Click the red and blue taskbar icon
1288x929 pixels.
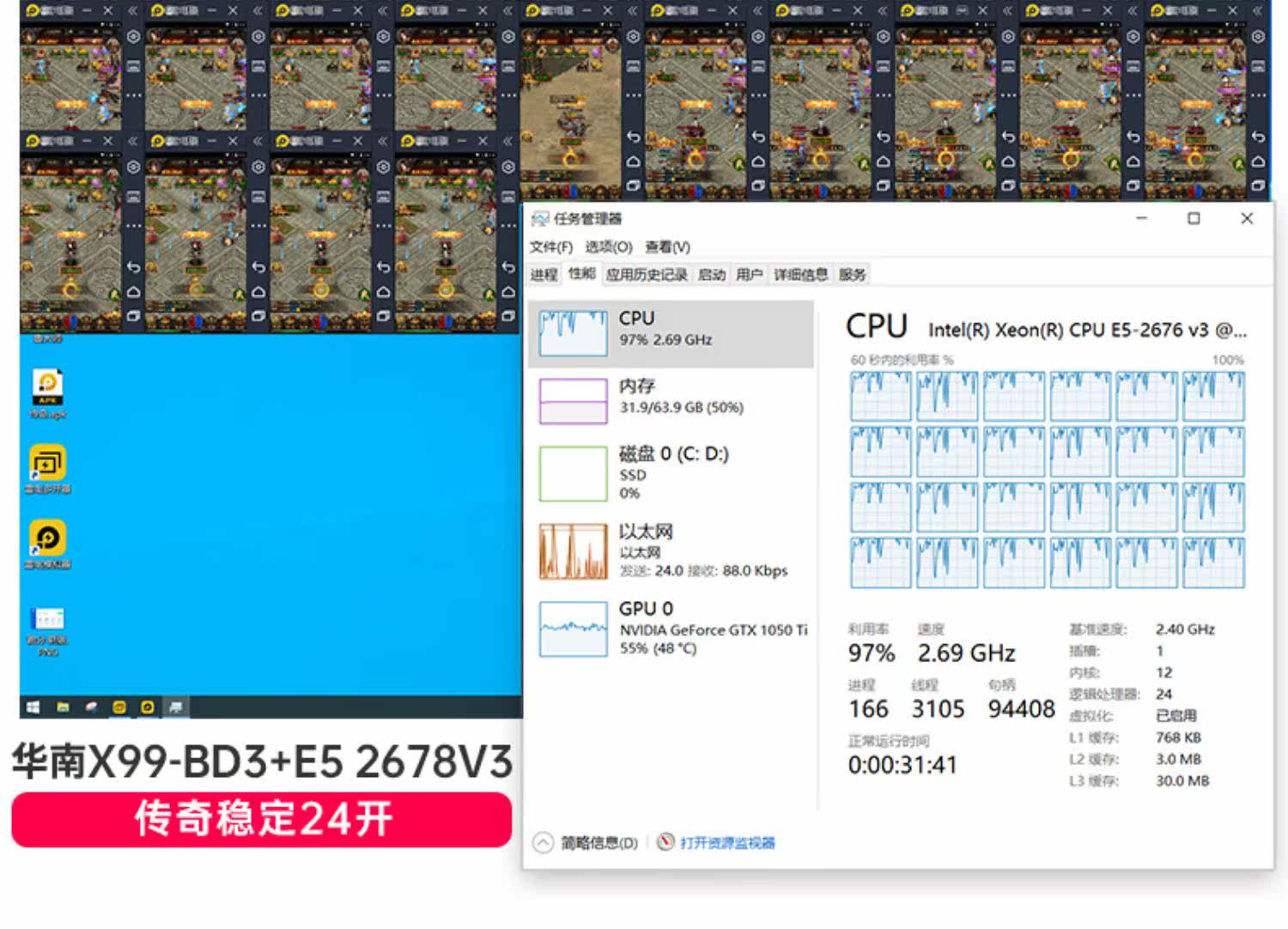(x=91, y=707)
